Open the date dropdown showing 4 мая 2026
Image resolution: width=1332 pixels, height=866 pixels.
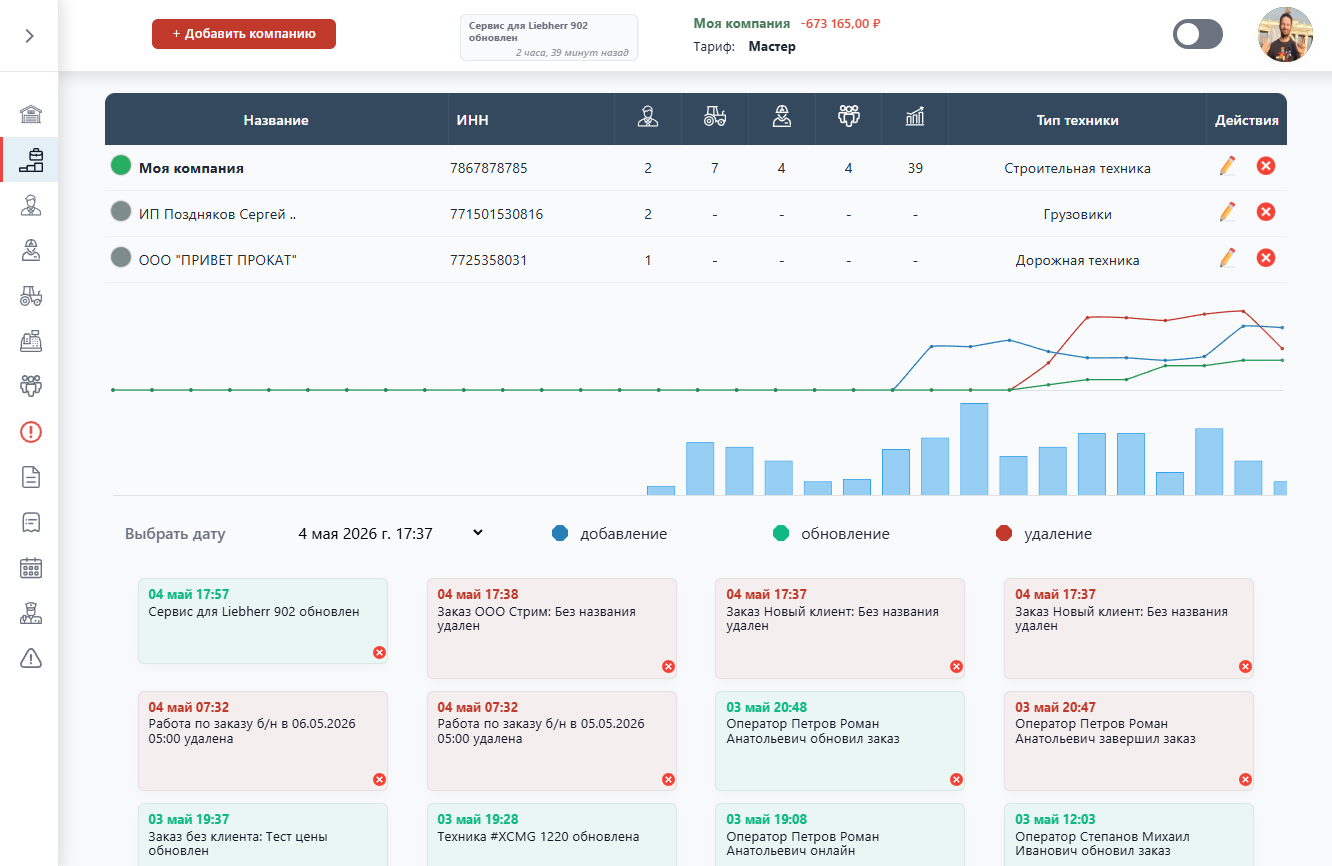coord(390,534)
